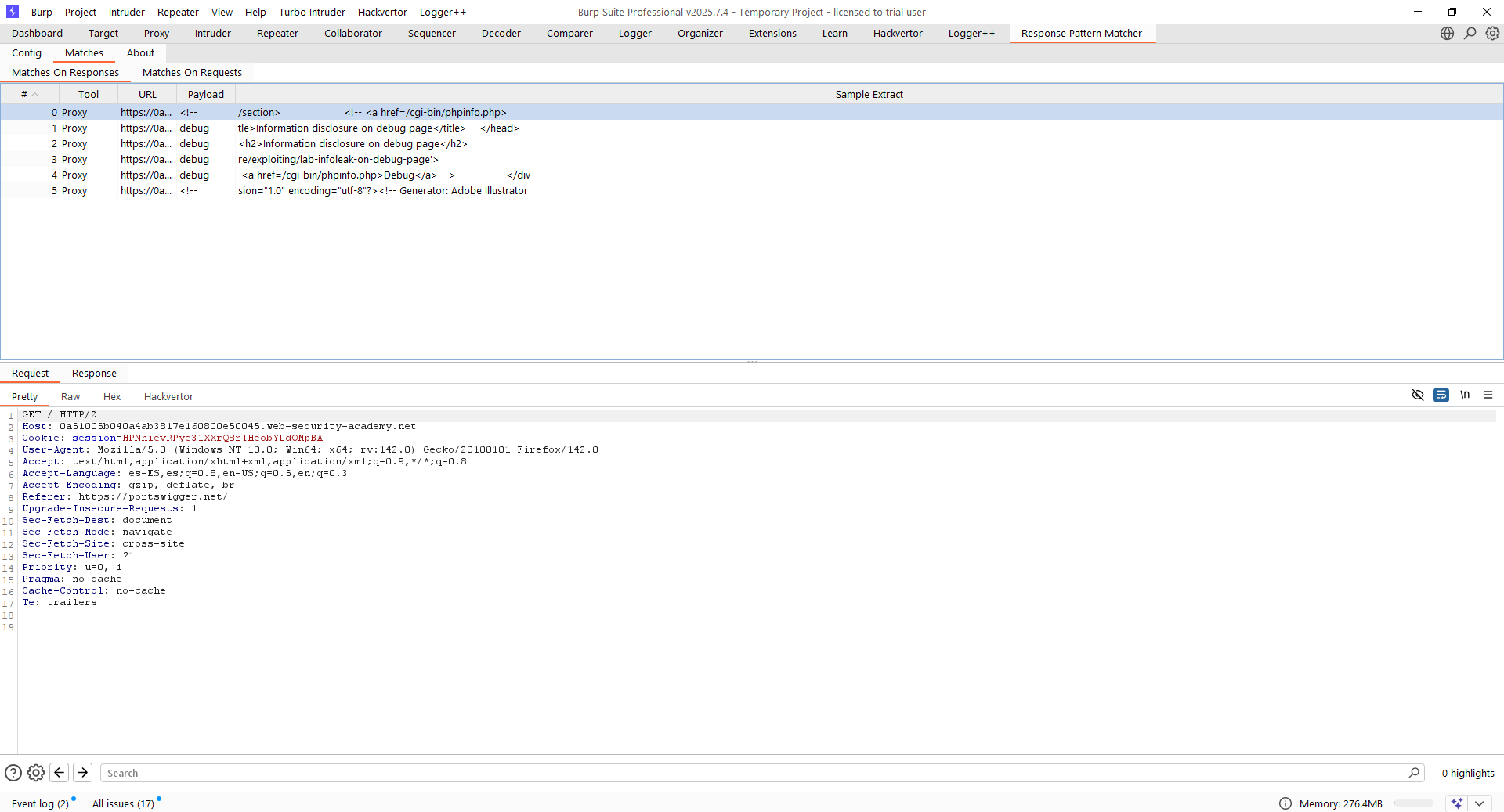Open the message editor hamburger menu

[1488, 395]
